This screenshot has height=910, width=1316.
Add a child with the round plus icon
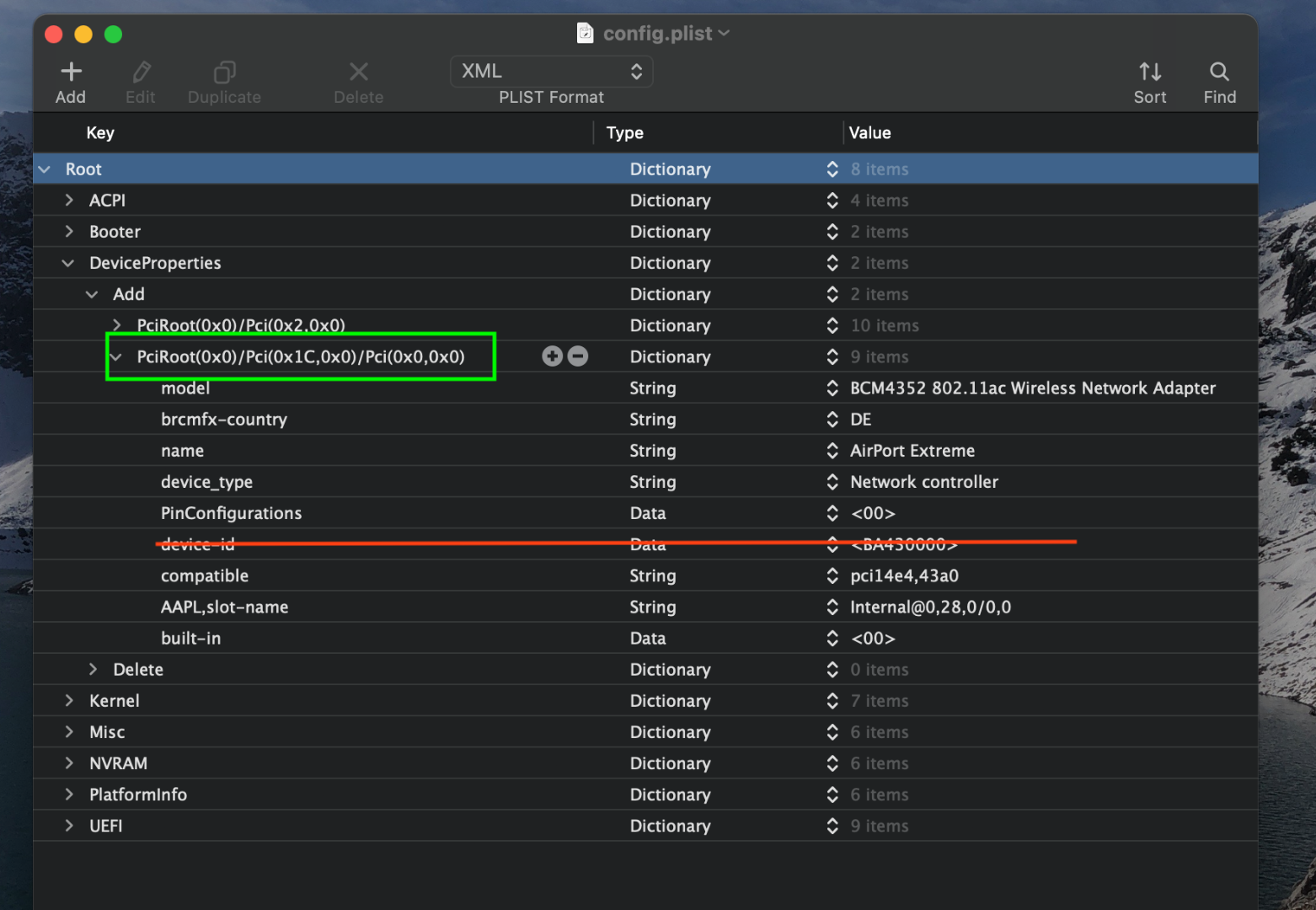(x=552, y=356)
